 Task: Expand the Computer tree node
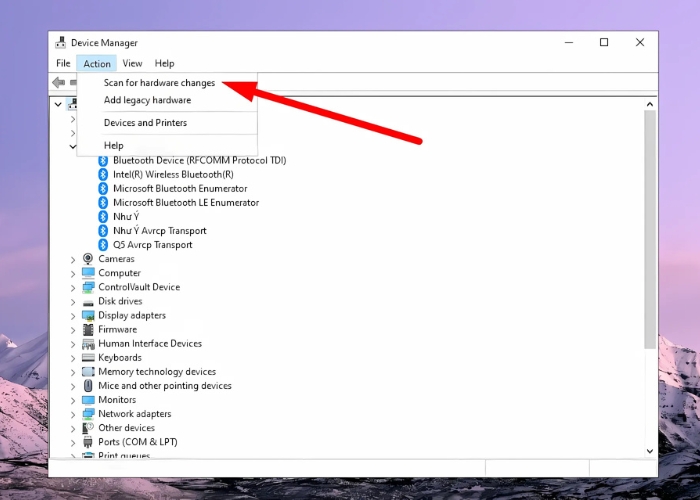[73, 273]
